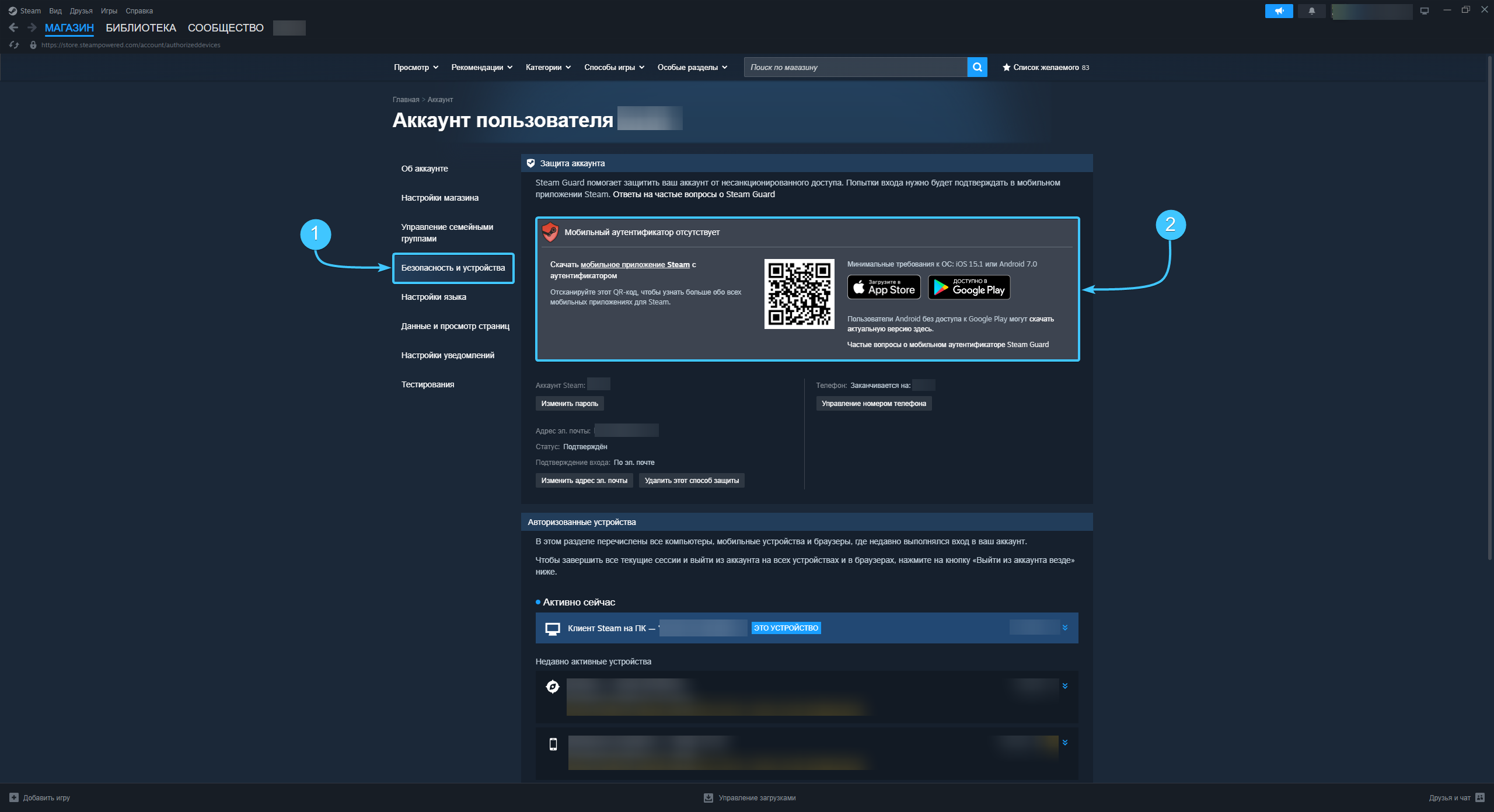Click Удалить этот способ защиты button
The image size is (1494, 812).
[x=691, y=480]
